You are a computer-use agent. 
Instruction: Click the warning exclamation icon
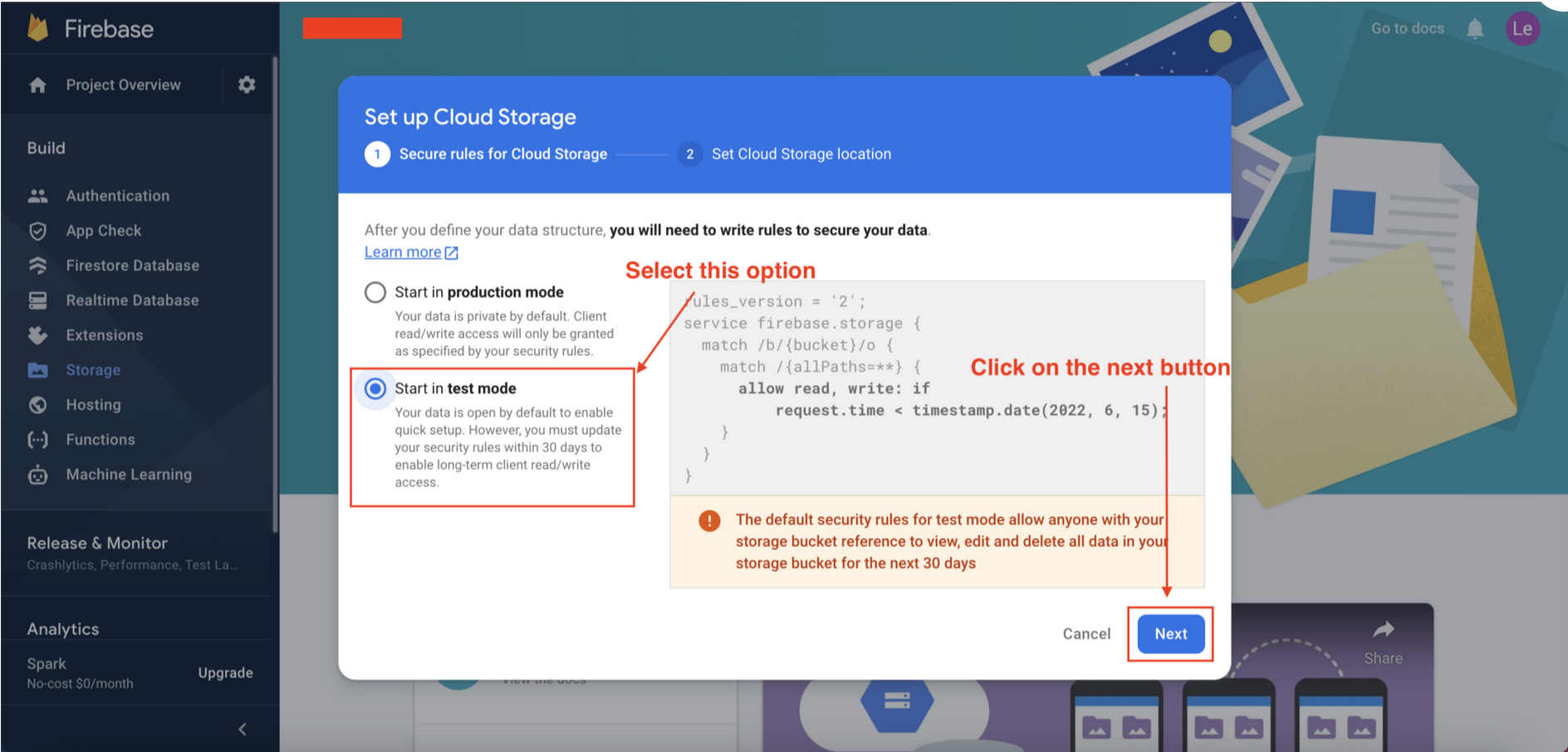pos(709,520)
